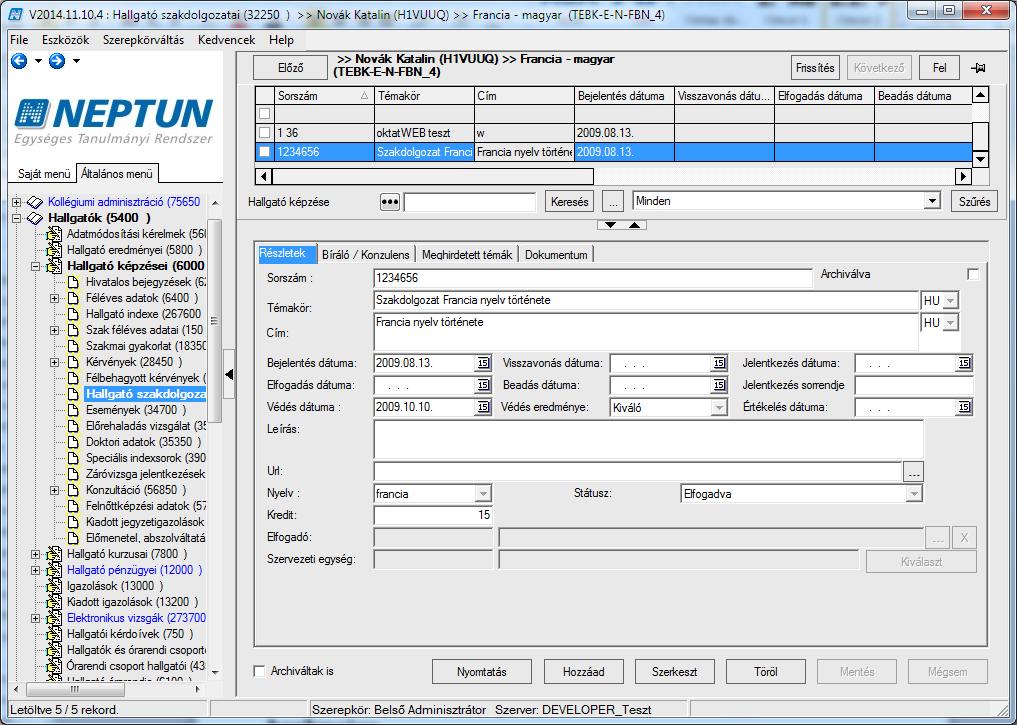Click the Neptun app icon in title bar
The height and width of the screenshot is (725, 1017).
click(x=16, y=14)
